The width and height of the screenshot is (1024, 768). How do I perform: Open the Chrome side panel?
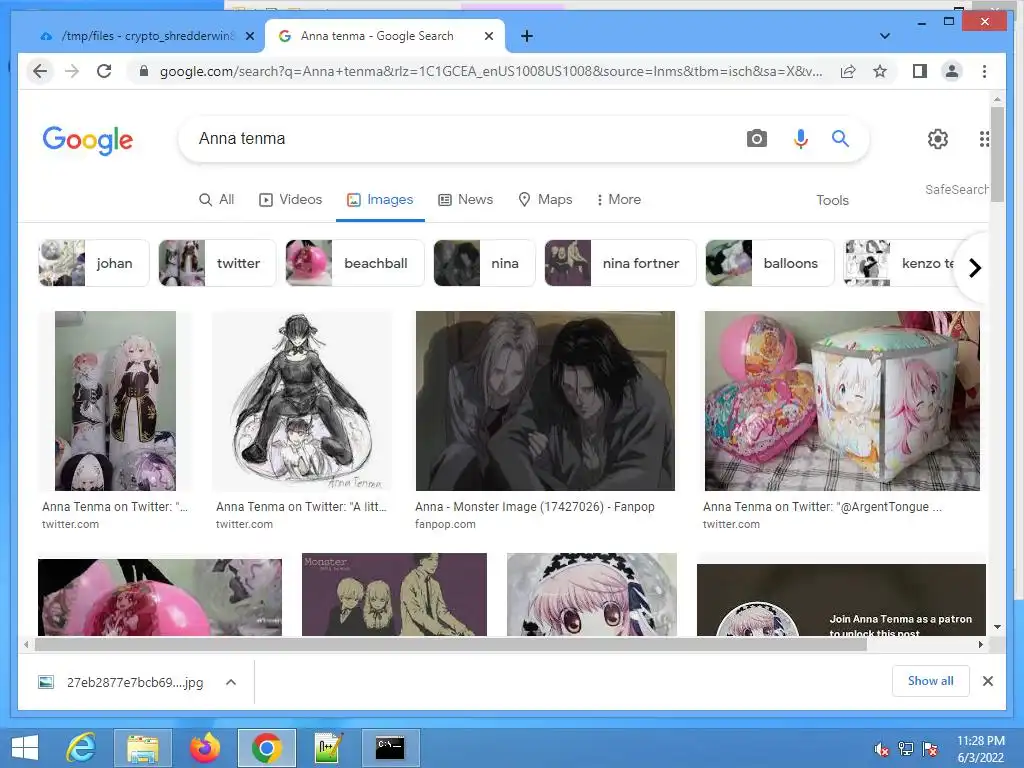920,71
